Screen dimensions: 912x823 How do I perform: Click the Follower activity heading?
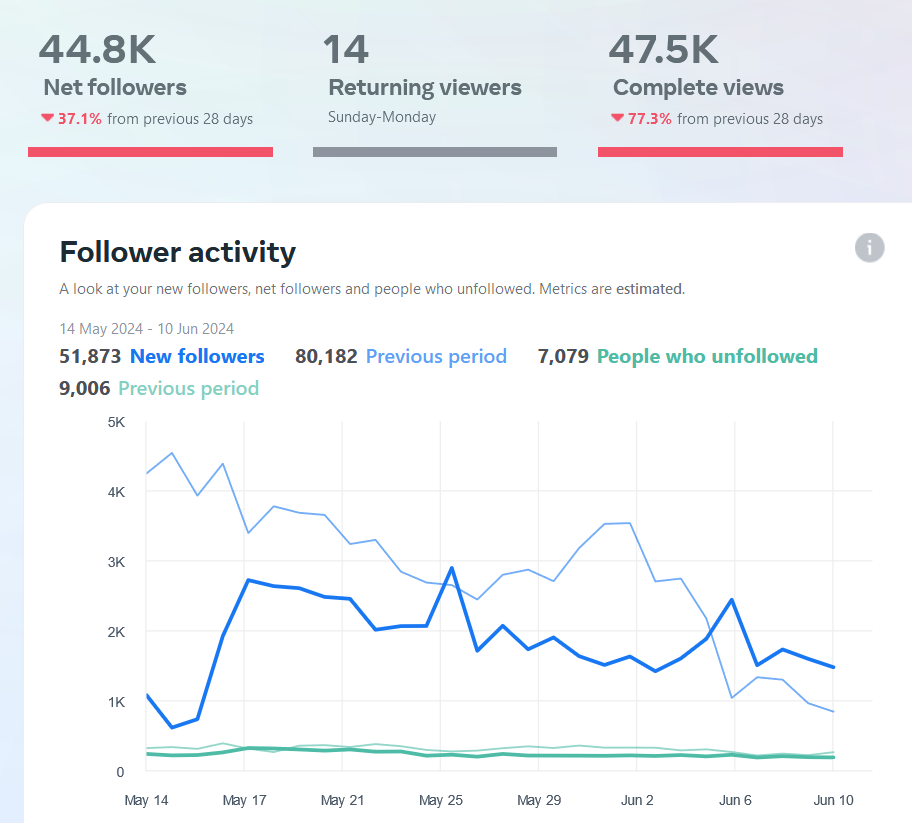(178, 251)
